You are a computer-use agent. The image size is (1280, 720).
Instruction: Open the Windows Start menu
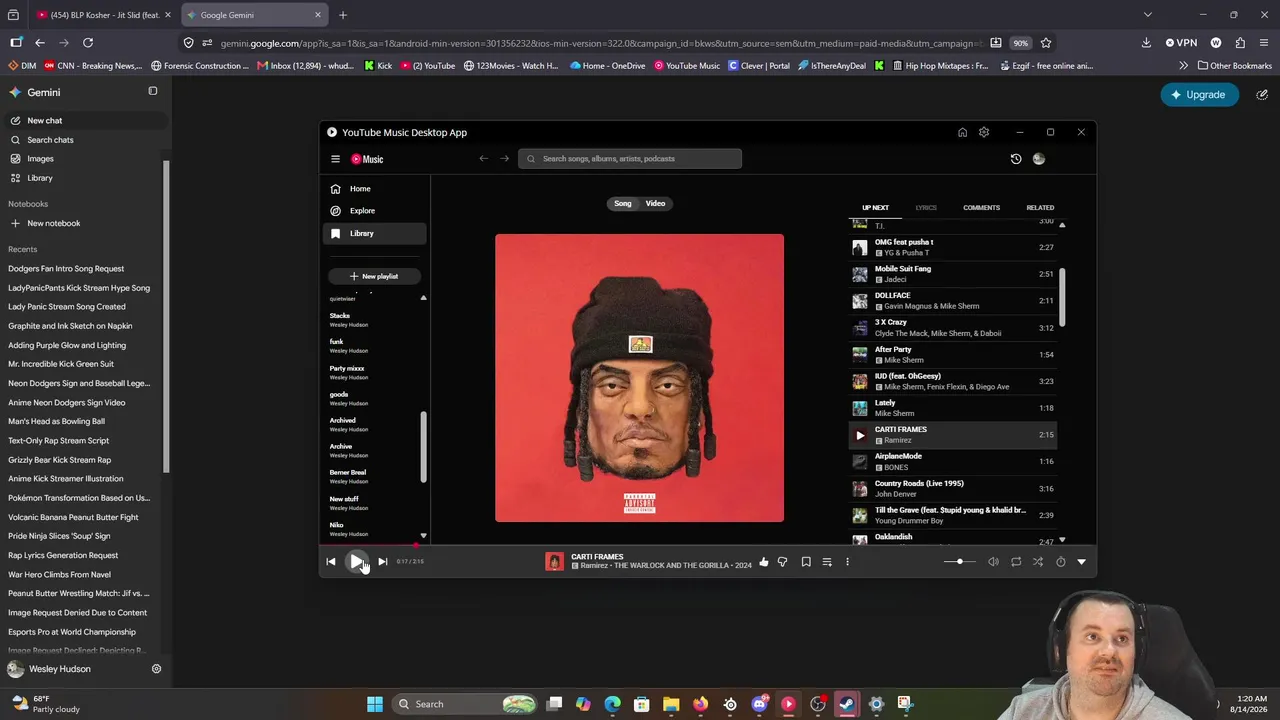tap(375, 704)
